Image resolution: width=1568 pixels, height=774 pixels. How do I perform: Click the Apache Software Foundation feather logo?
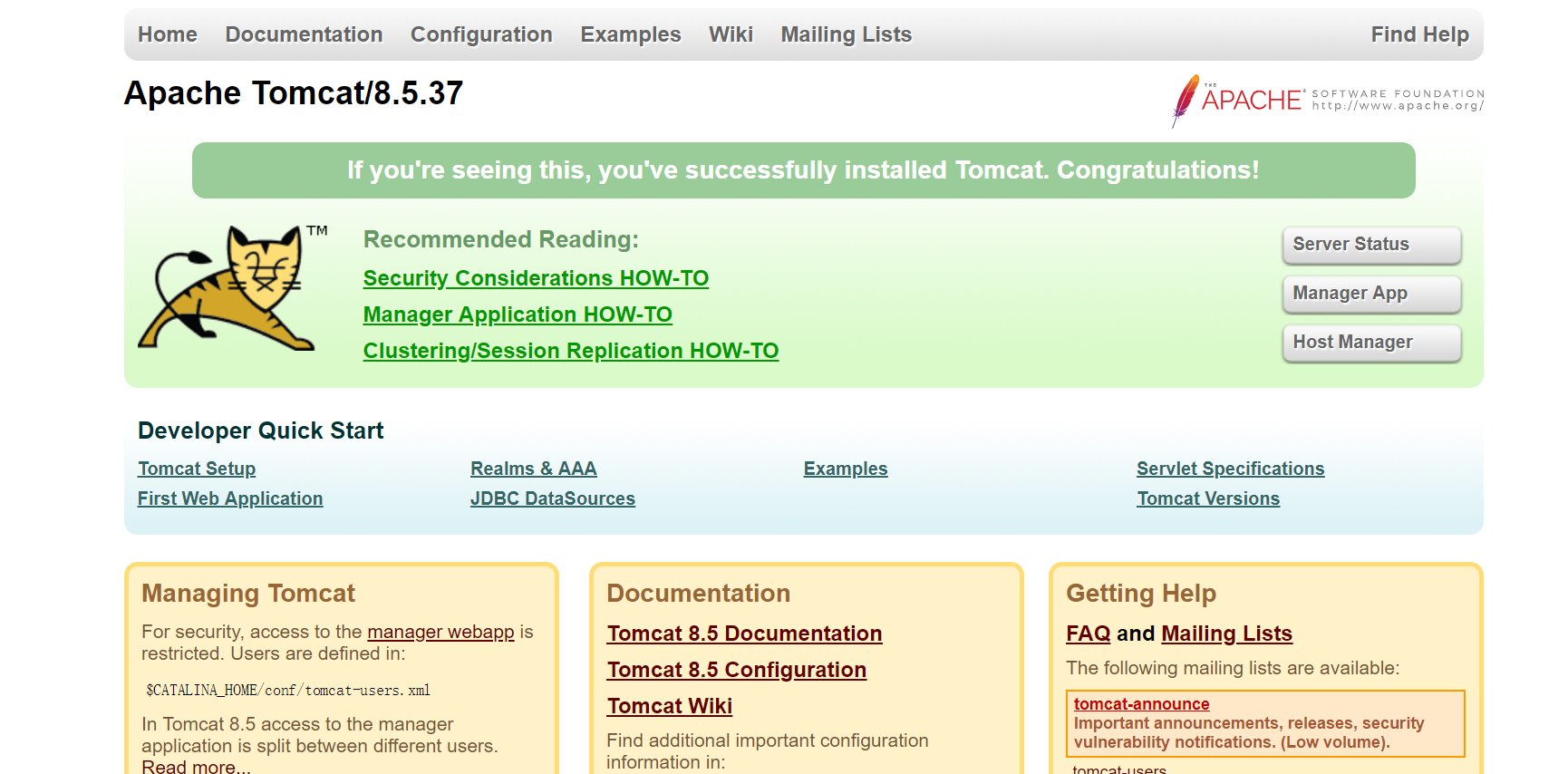click(1328, 100)
